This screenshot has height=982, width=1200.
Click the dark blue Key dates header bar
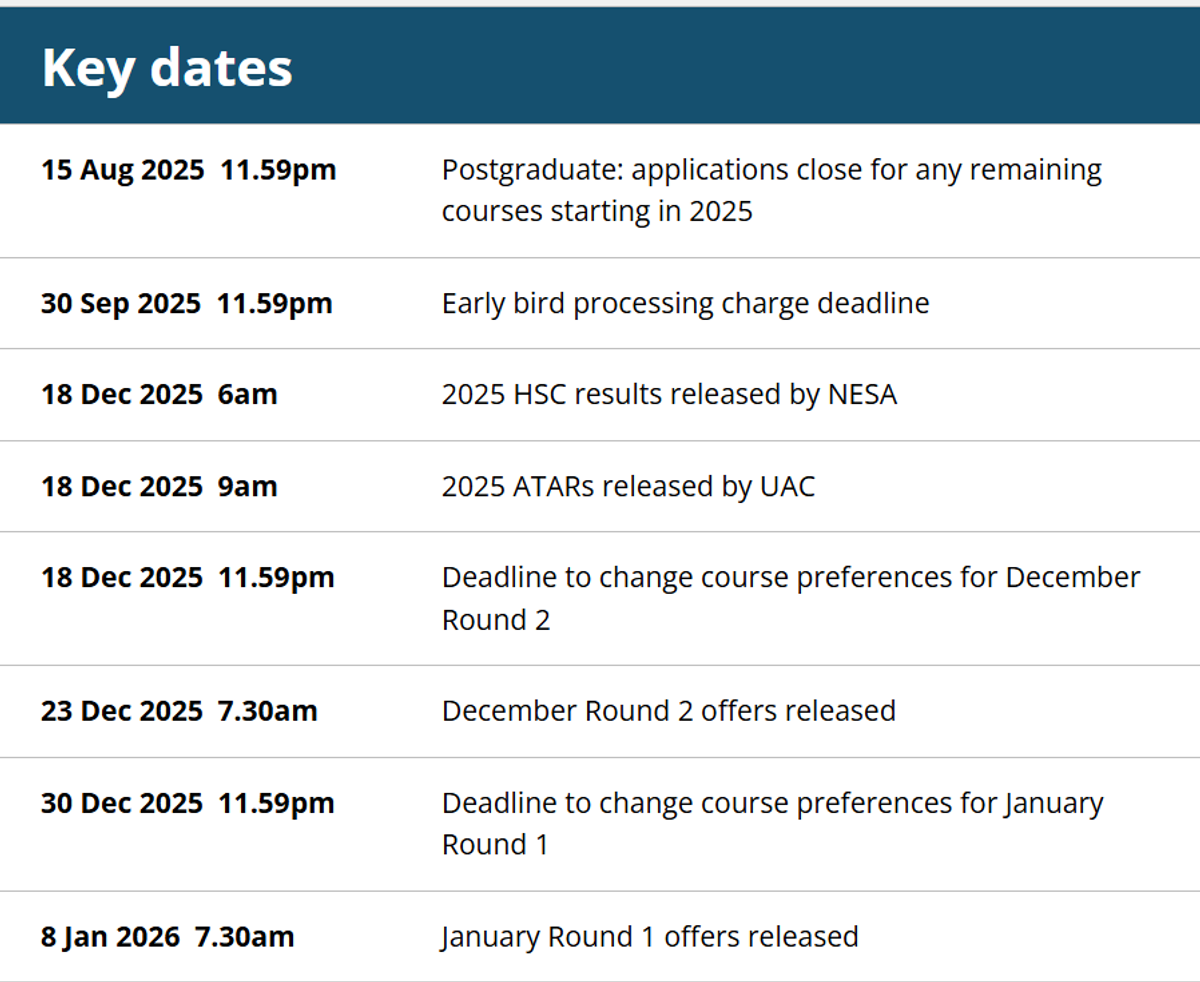point(600,65)
